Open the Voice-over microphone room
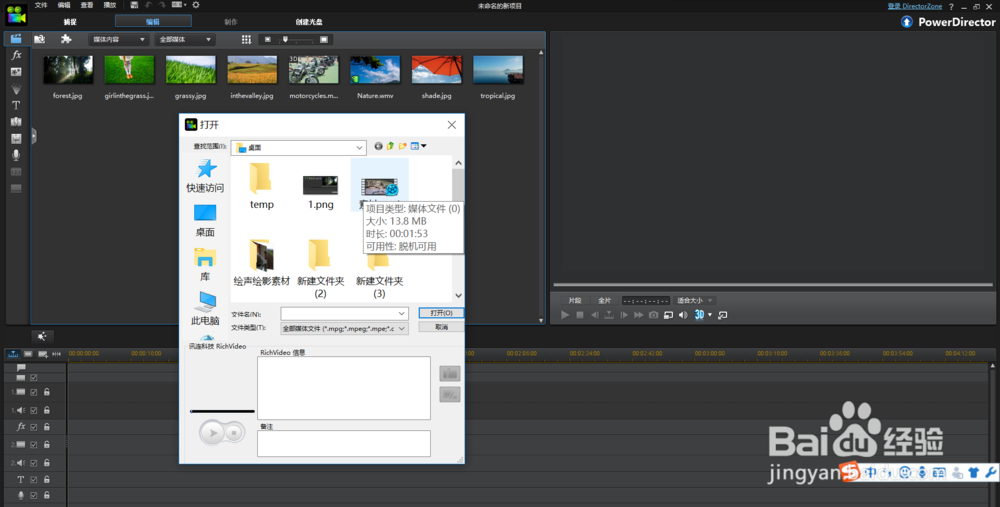Image resolution: width=1000 pixels, height=507 pixels. (16, 155)
